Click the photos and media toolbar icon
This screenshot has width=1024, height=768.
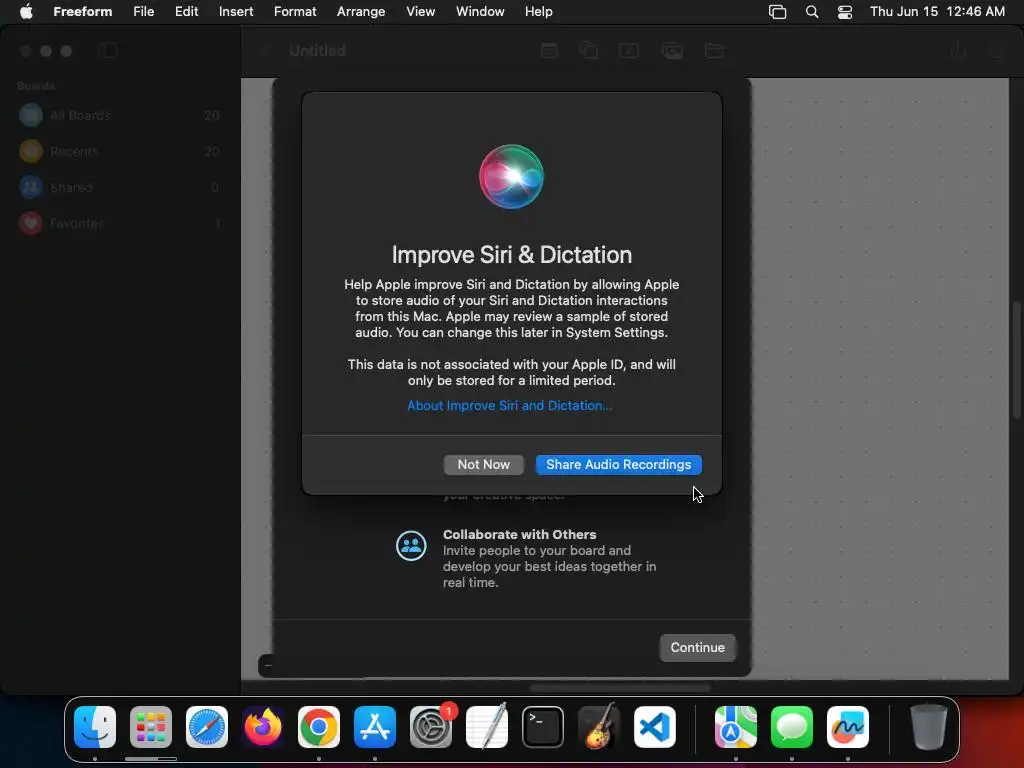[x=672, y=51]
